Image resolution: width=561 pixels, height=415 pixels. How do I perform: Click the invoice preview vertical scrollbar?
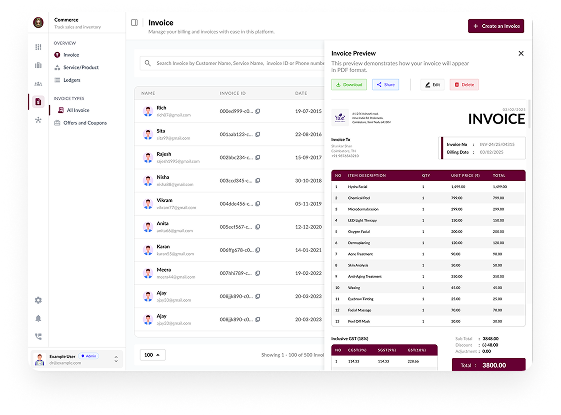529,114
